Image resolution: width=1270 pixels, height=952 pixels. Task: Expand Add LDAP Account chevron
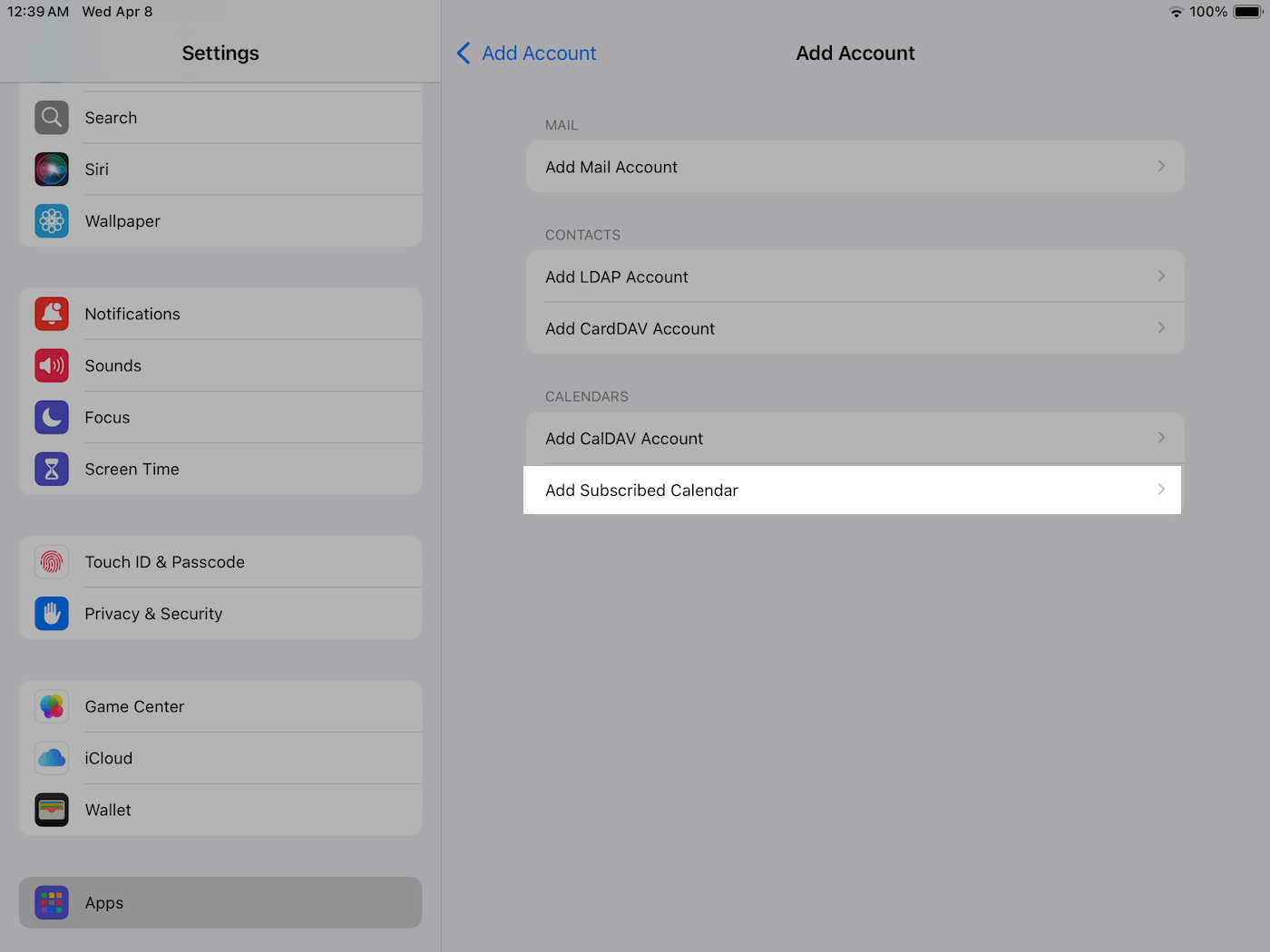tap(1161, 277)
